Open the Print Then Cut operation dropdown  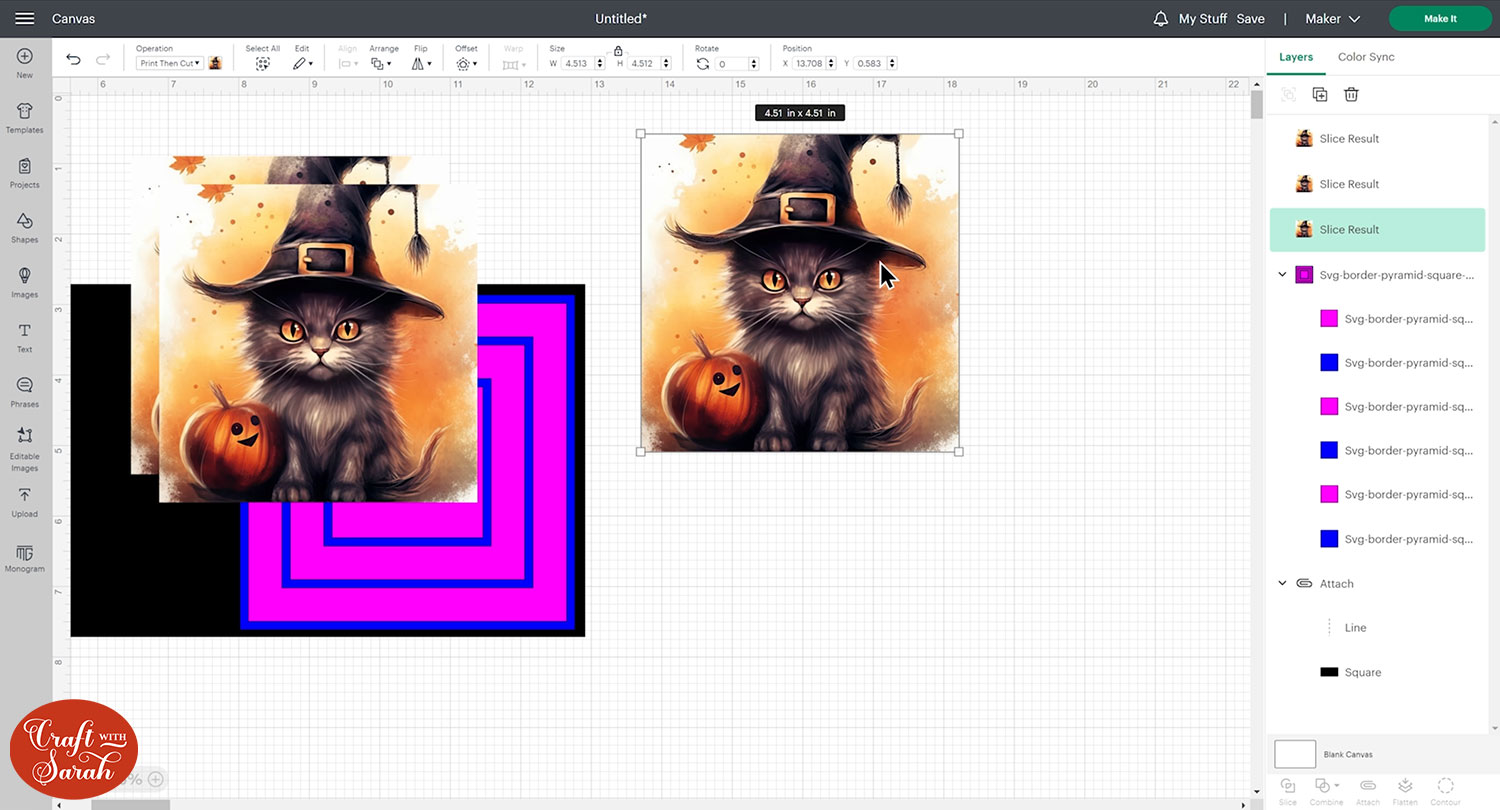pyautogui.click(x=169, y=62)
